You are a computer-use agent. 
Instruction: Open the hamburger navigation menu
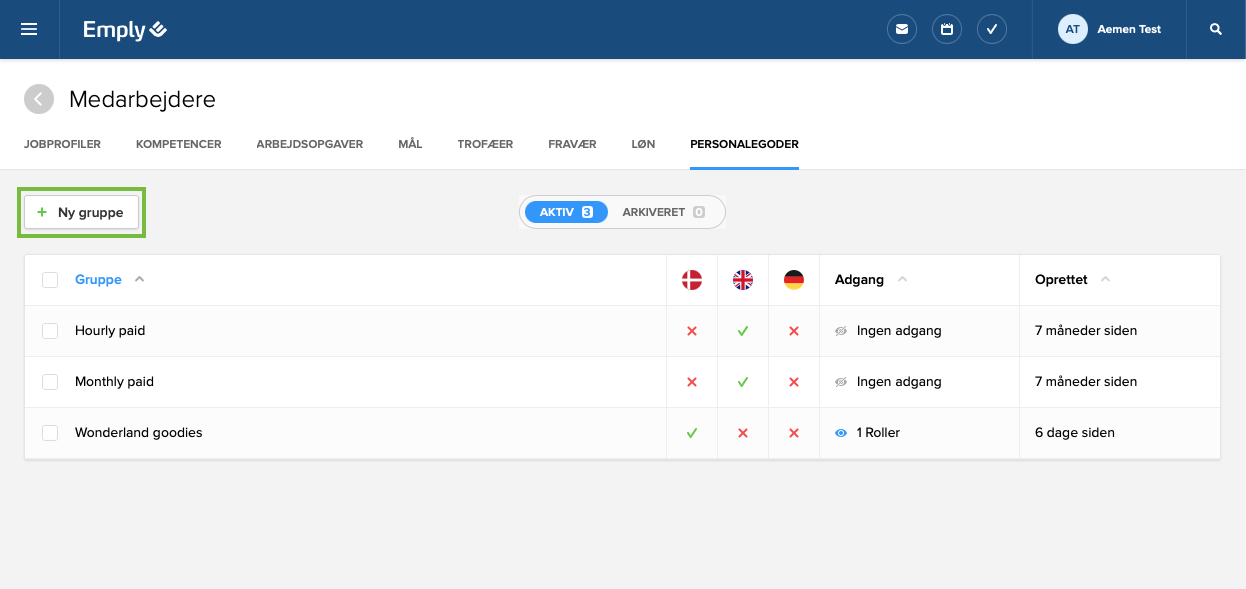coord(29,29)
